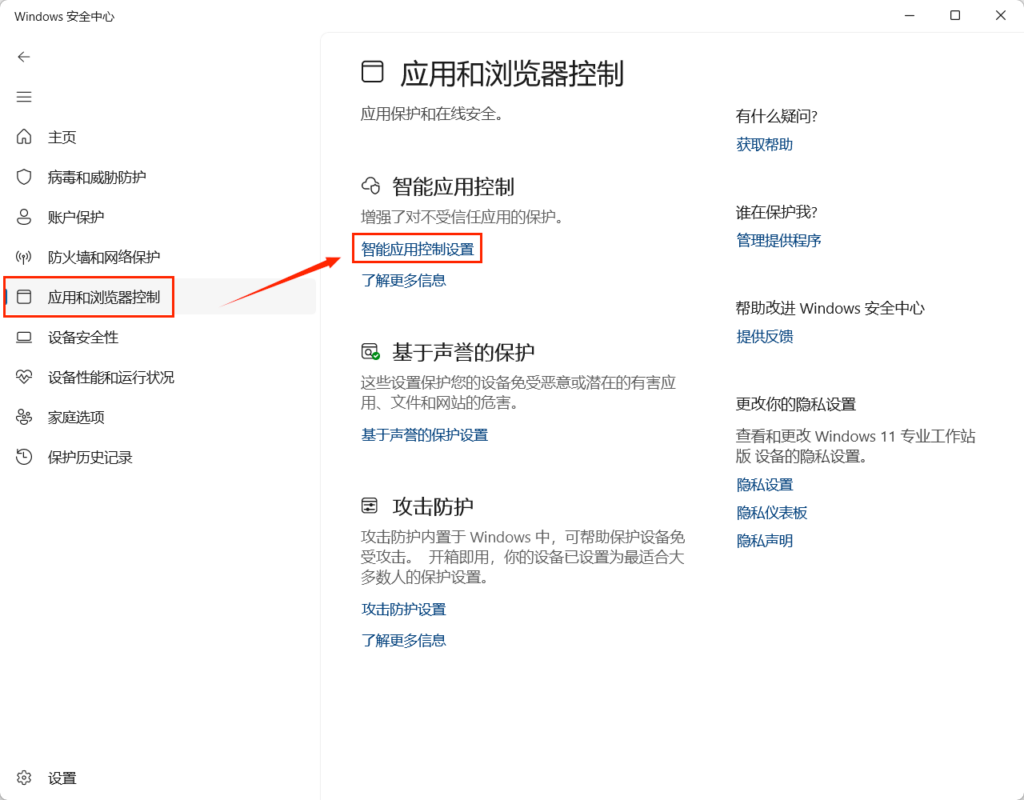This screenshot has width=1024, height=800.
Task: Open 管理提供程序 link
Action: pos(778,240)
